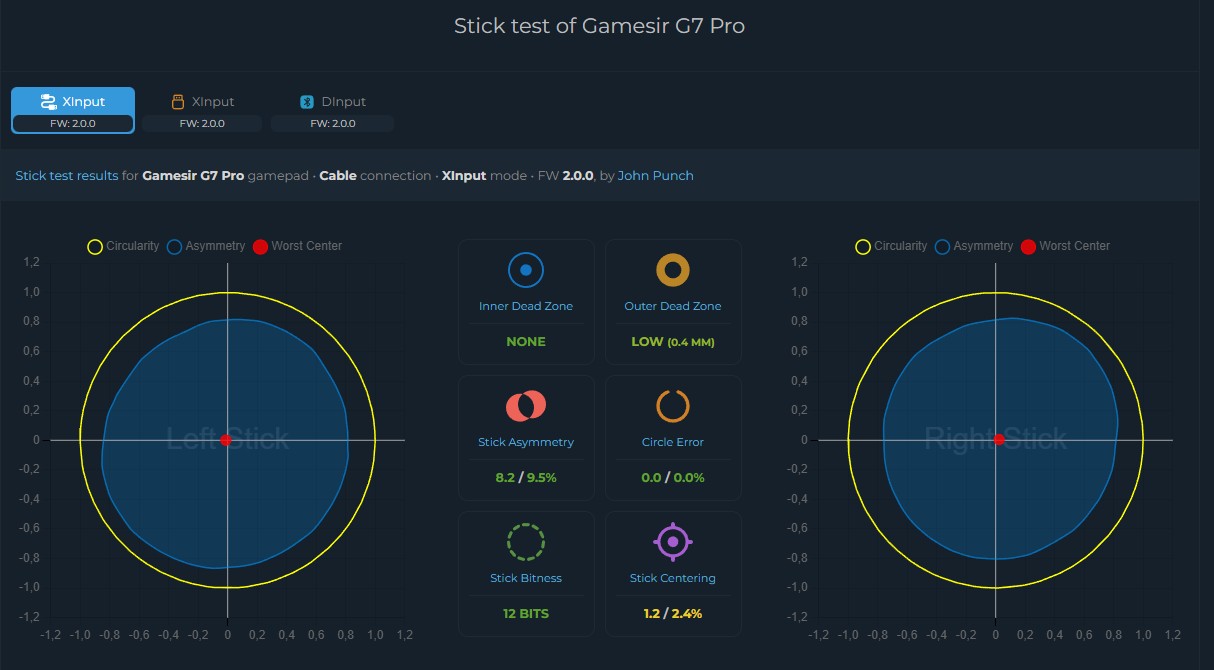Click the Stick Centering crosshair icon
The width and height of the screenshot is (1214, 670).
point(672,542)
